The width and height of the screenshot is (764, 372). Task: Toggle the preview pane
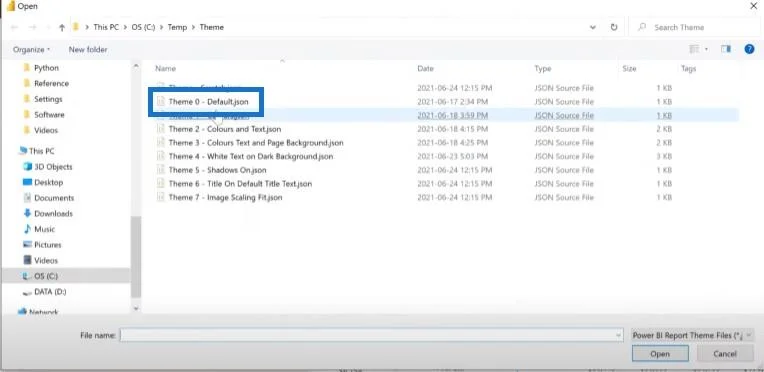click(726, 49)
